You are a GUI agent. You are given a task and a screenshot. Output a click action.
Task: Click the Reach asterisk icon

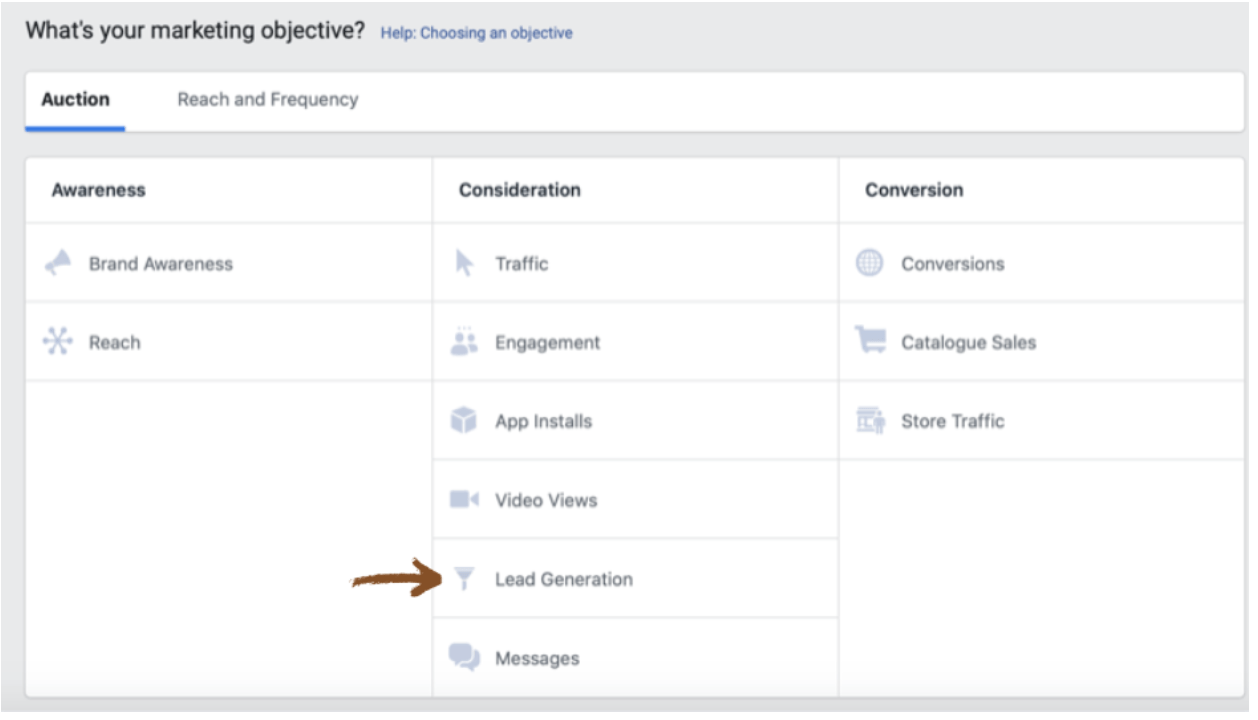tap(58, 342)
